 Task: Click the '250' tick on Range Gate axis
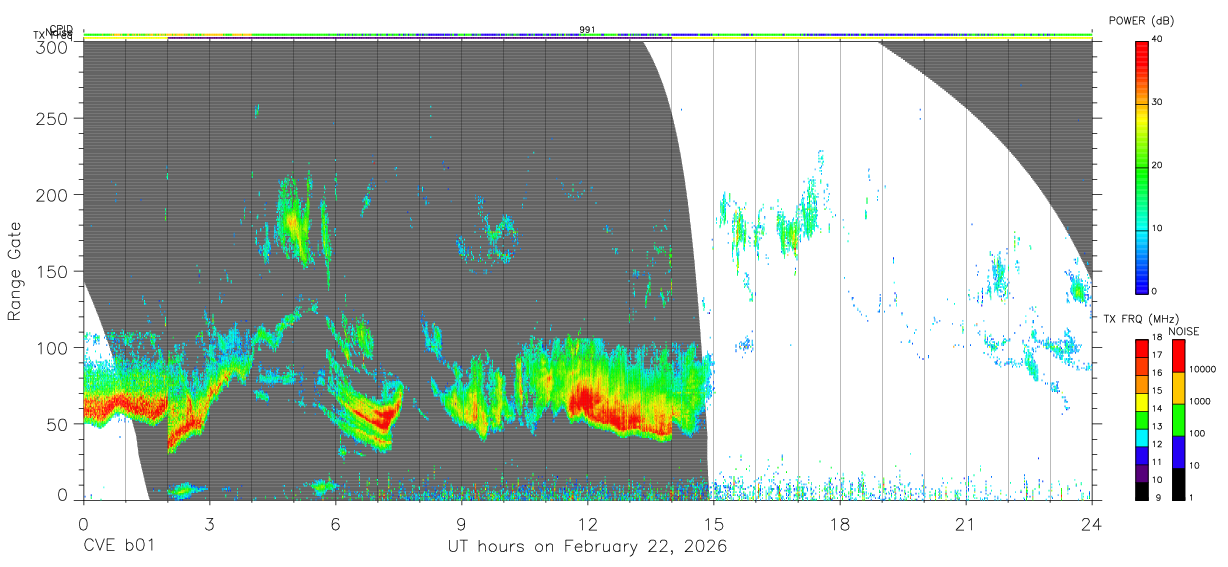53,118
